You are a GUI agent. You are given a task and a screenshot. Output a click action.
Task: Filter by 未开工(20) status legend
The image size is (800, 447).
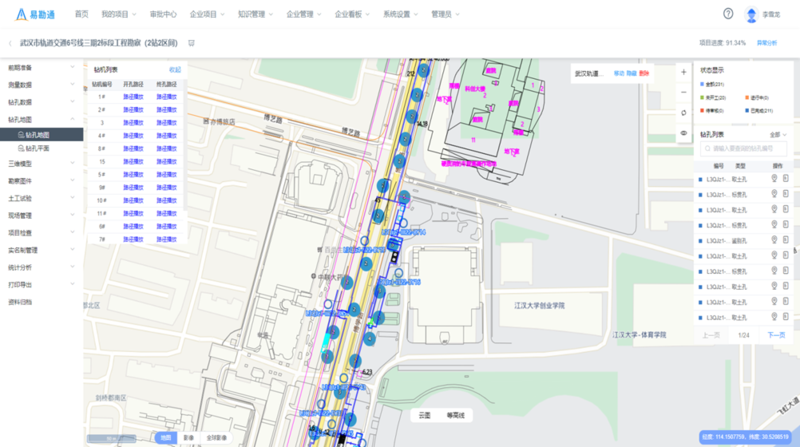pyautogui.click(x=713, y=97)
